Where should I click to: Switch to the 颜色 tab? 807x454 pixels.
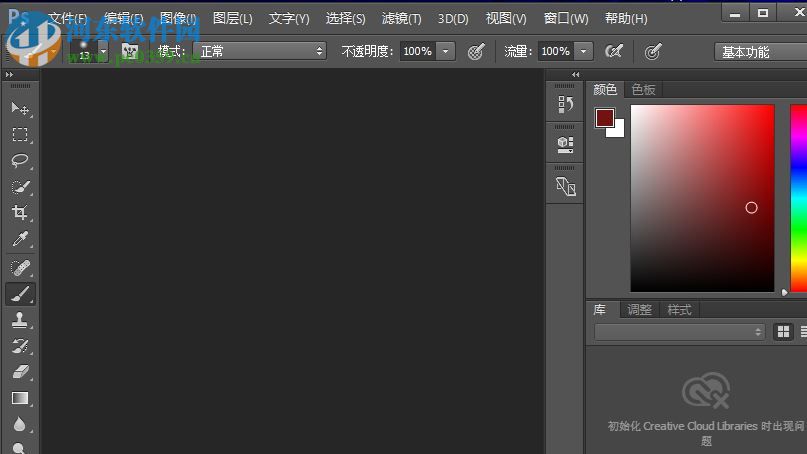pyautogui.click(x=605, y=90)
